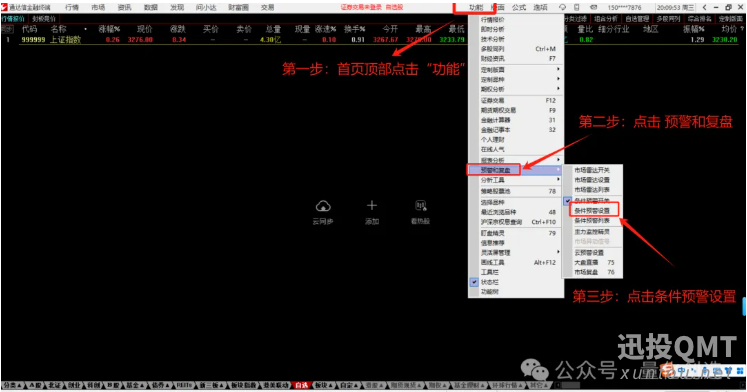Click the 通达信 logo icon at top-left
This screenshot has width=747, height=392.
pos(4,7)
